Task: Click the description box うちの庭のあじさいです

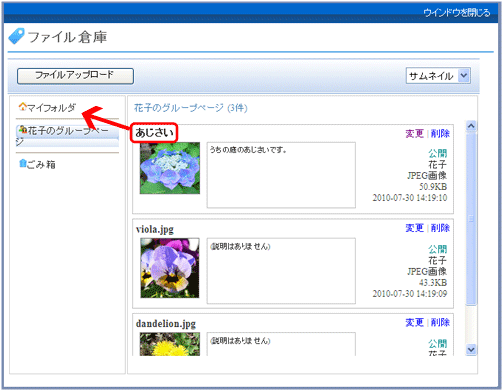Action: (281, 175)
